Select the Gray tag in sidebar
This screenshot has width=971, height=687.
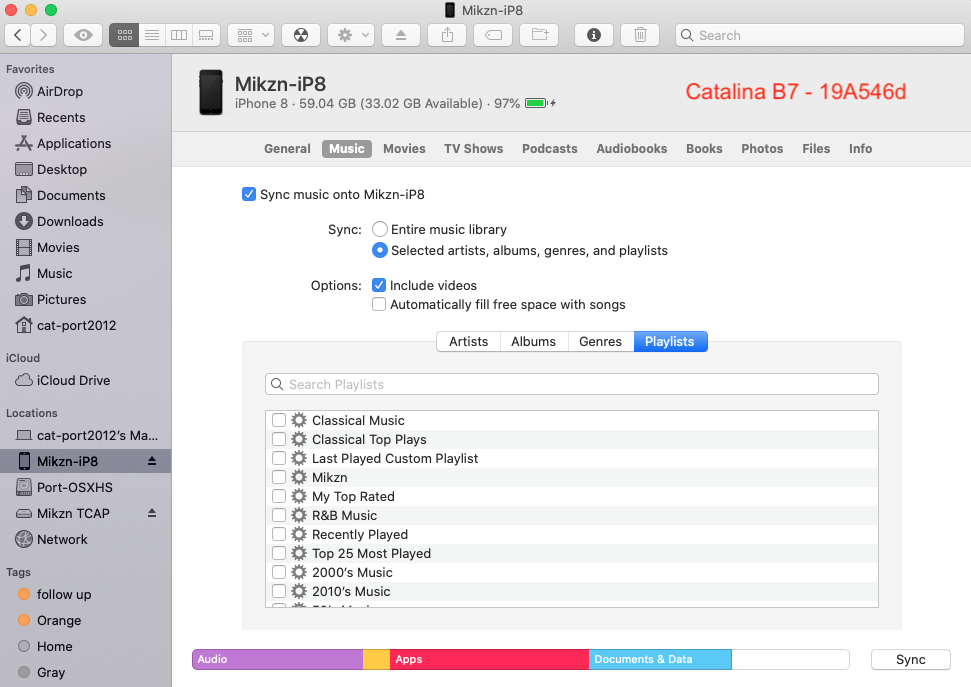coord(51,673)
